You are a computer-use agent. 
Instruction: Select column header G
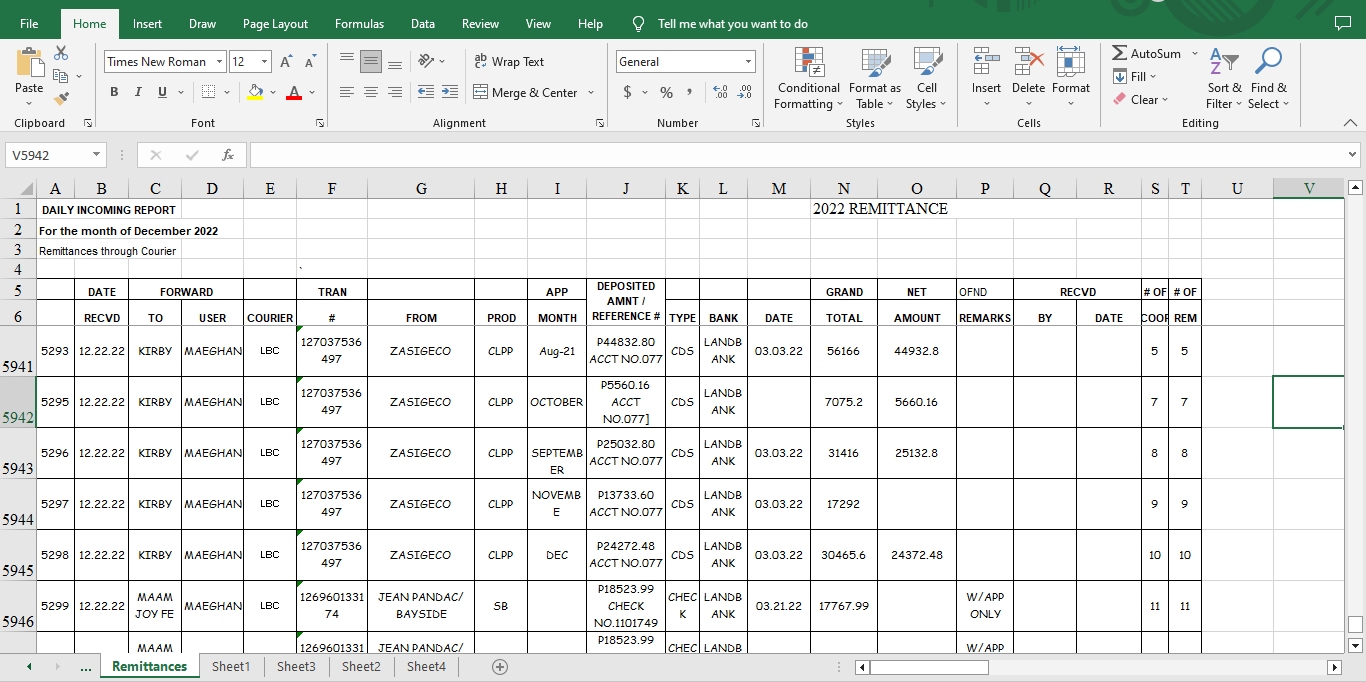[421, 188]
